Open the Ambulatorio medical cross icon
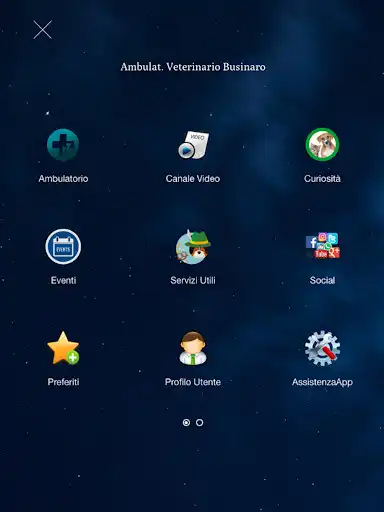 (63, 145)
